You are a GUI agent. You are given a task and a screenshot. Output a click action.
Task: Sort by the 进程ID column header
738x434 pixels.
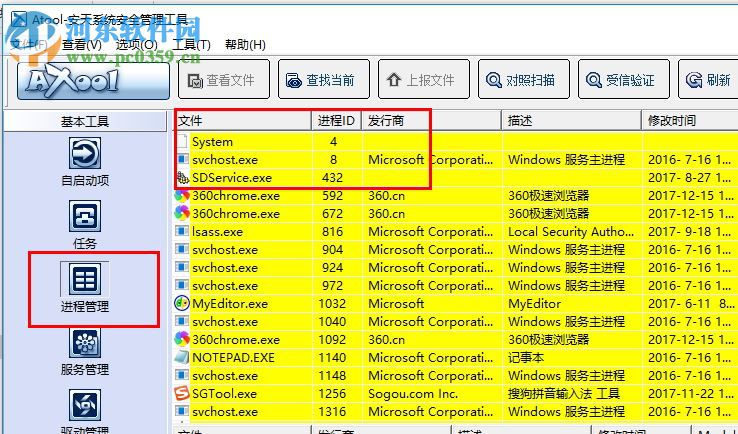(337, 121)
